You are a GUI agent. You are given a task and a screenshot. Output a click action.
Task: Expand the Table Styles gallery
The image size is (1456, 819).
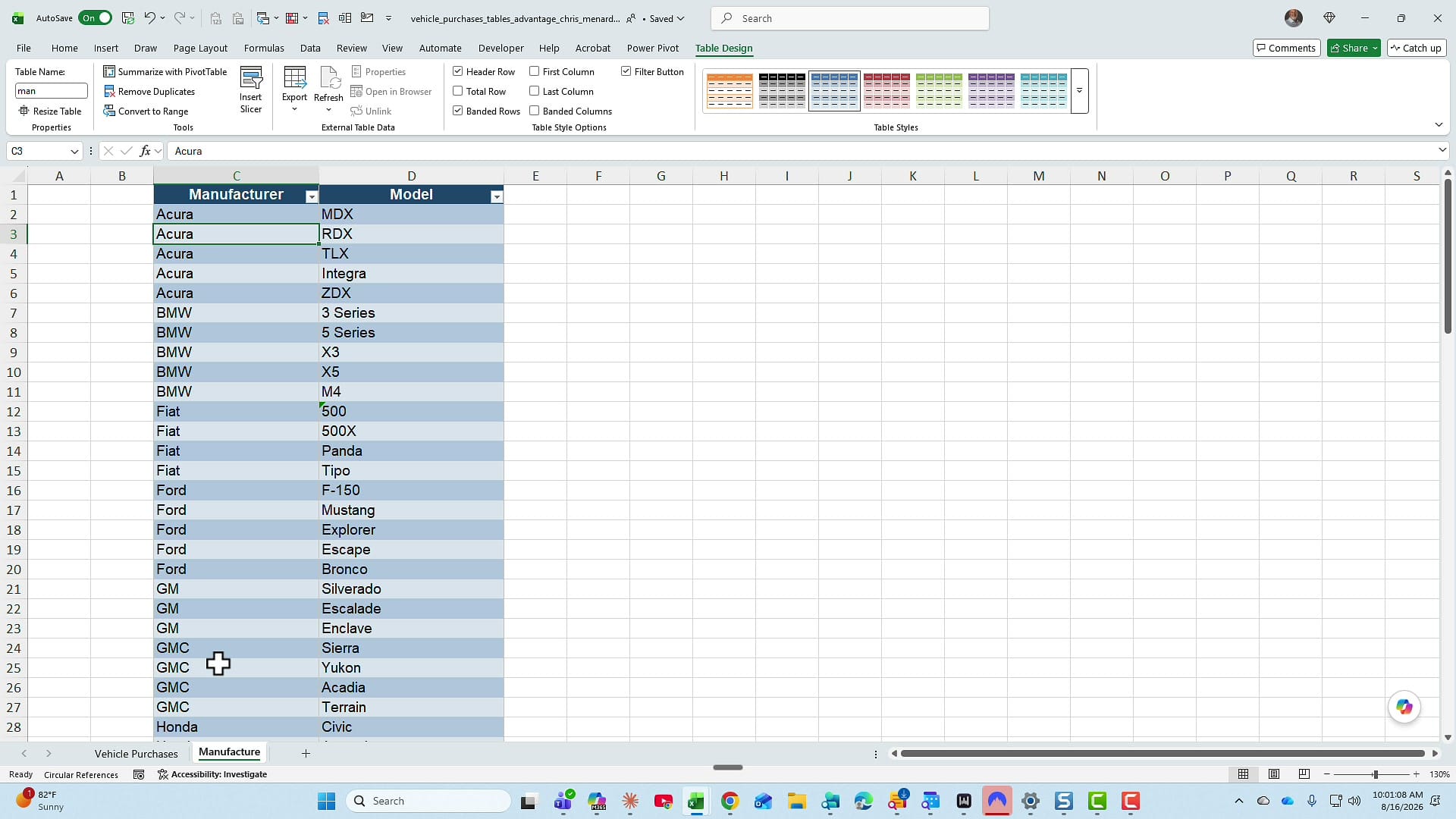(1079, 91)
